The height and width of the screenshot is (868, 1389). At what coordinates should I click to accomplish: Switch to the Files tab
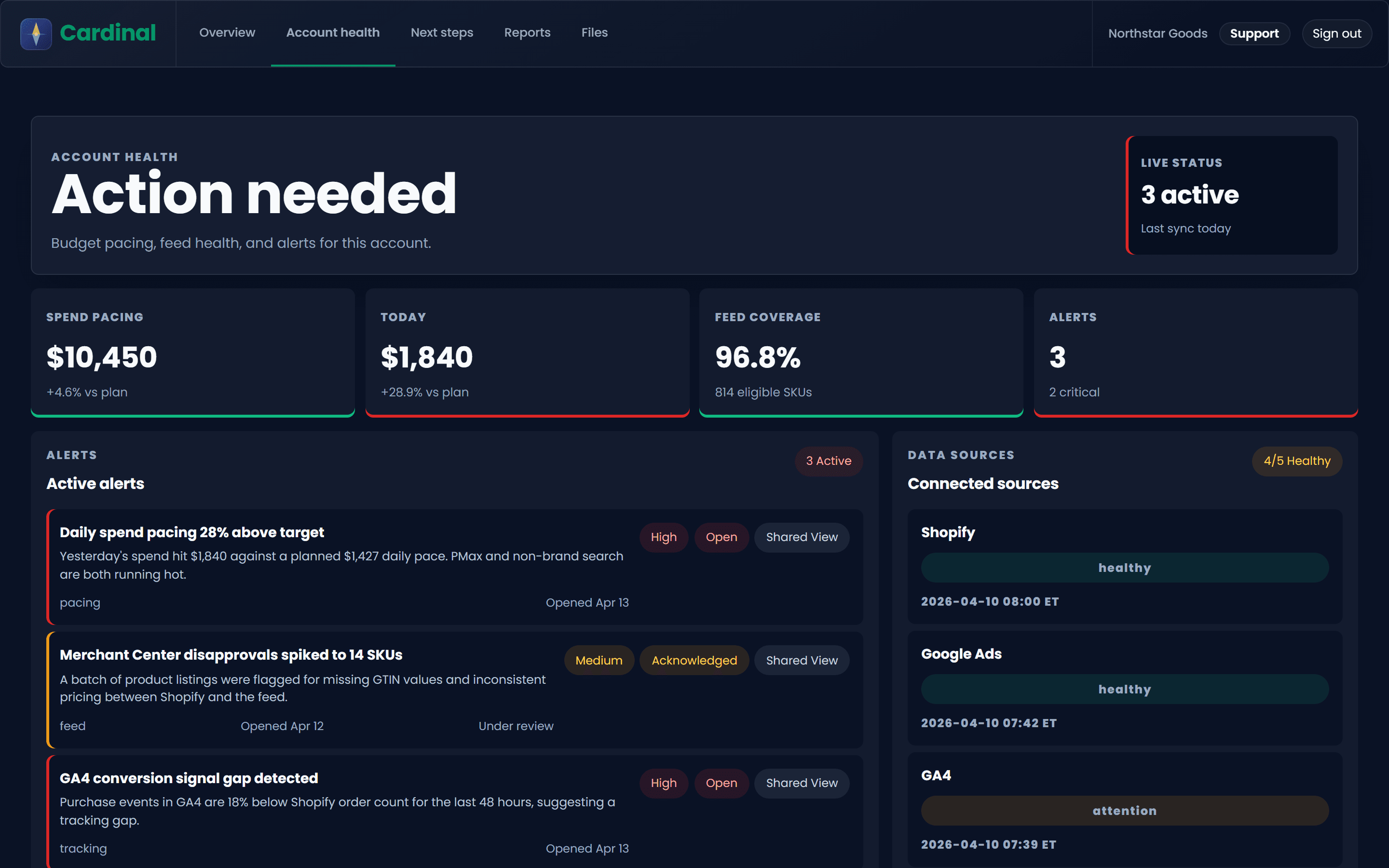[x=594, y=33]
